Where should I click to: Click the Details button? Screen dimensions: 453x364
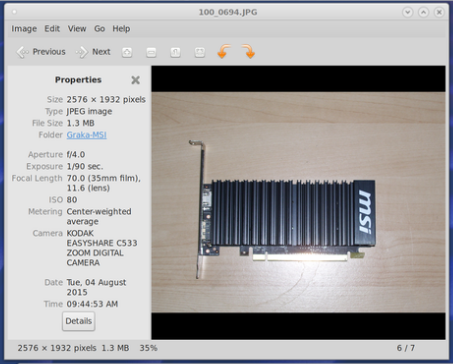79,321
